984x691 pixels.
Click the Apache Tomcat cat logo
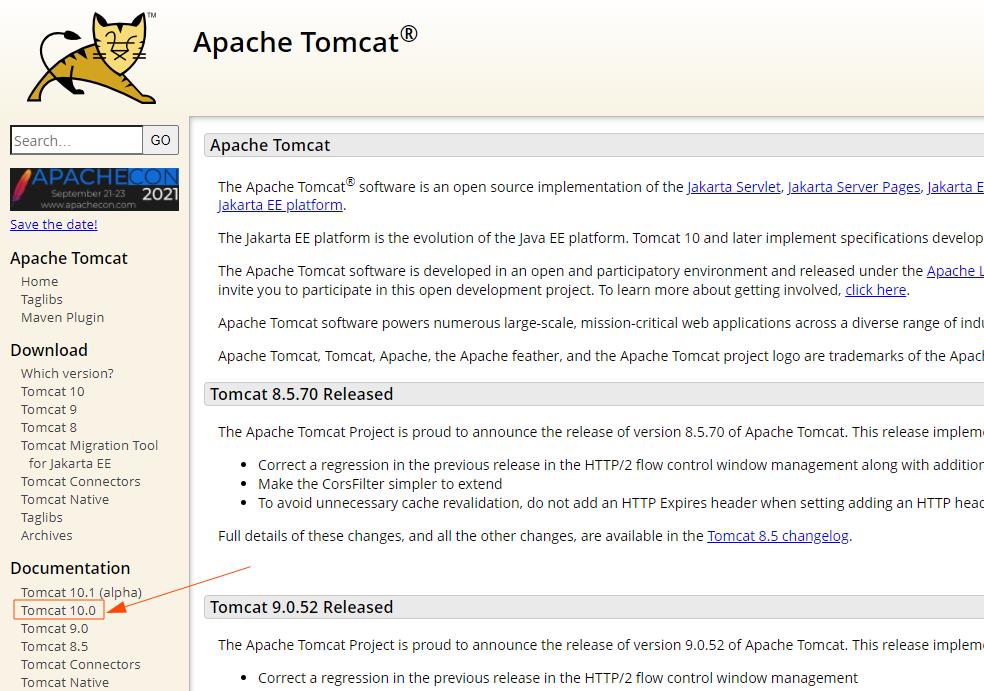point(91,58)
